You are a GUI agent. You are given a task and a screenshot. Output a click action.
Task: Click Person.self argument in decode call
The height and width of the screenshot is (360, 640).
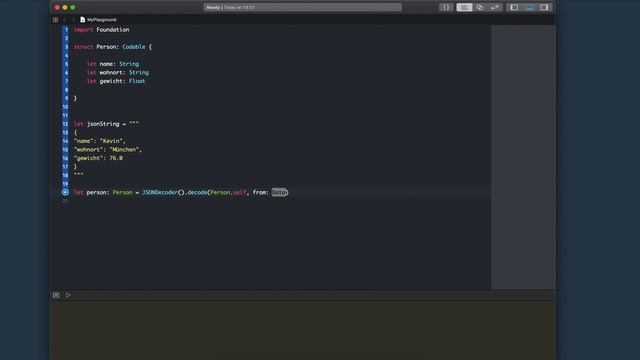point(228,192)
